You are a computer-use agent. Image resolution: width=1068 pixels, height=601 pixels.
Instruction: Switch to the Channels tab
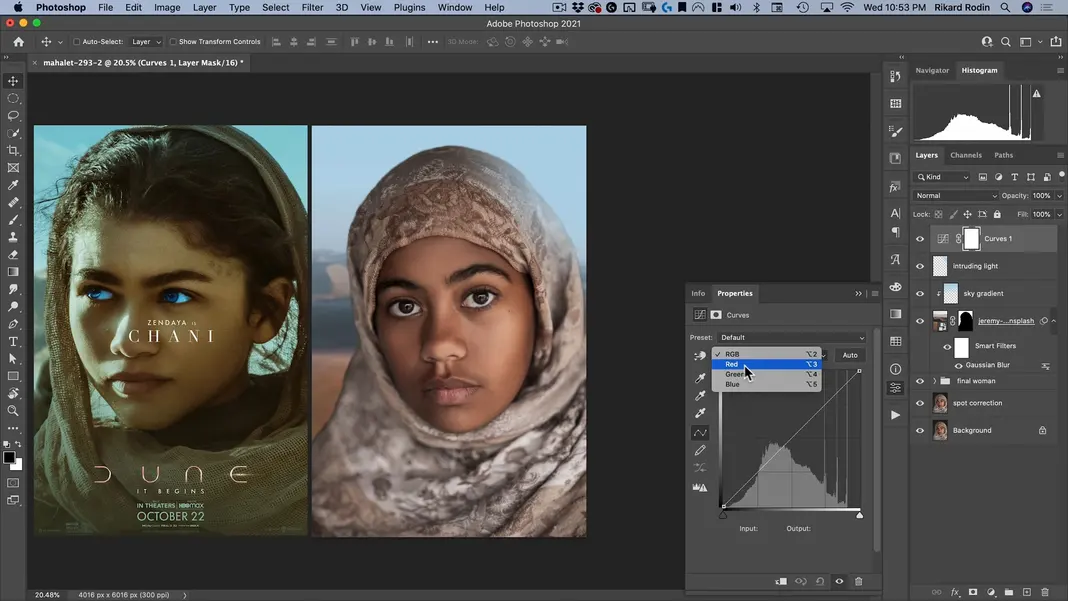coord(966,155)
